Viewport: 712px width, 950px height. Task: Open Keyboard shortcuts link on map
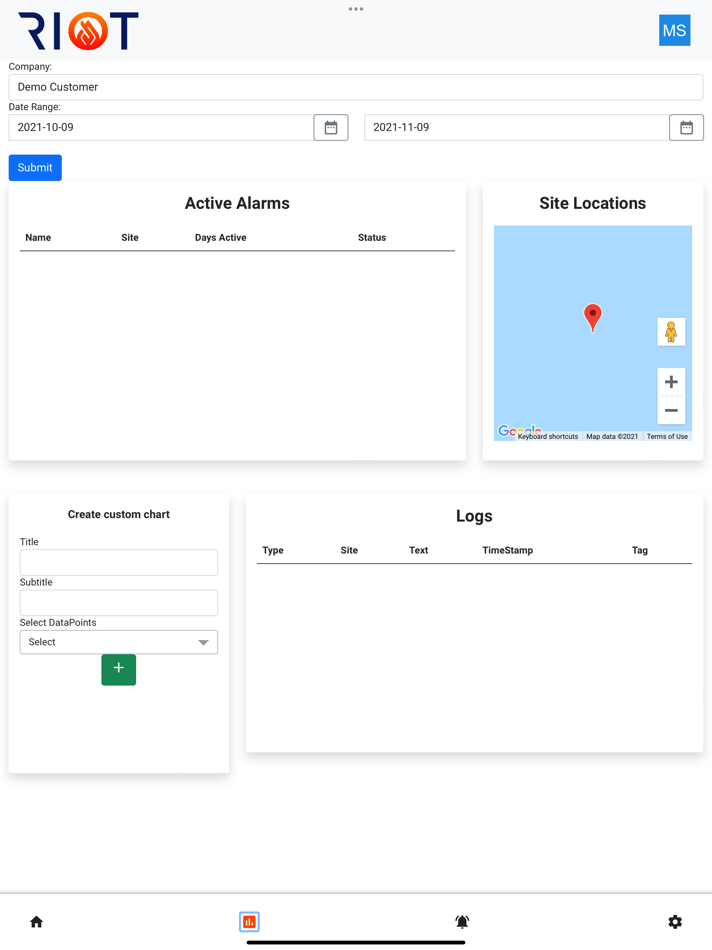[548, 436]
